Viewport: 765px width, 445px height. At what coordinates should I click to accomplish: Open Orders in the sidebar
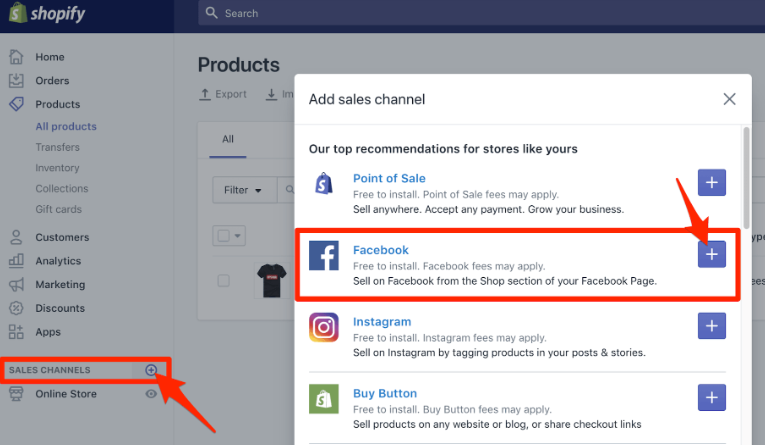tap(52, 81)
